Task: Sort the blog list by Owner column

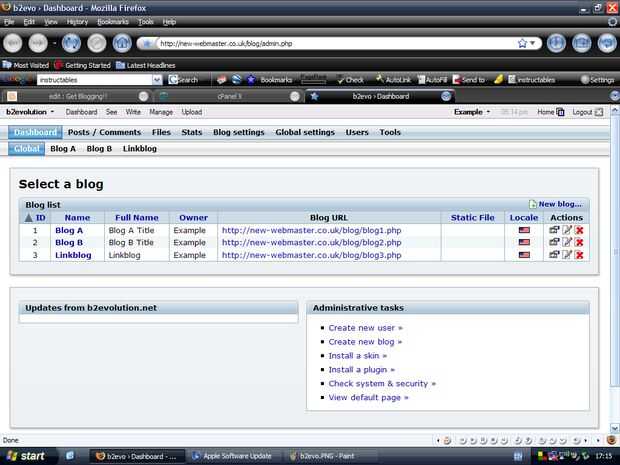Action: 193,217
